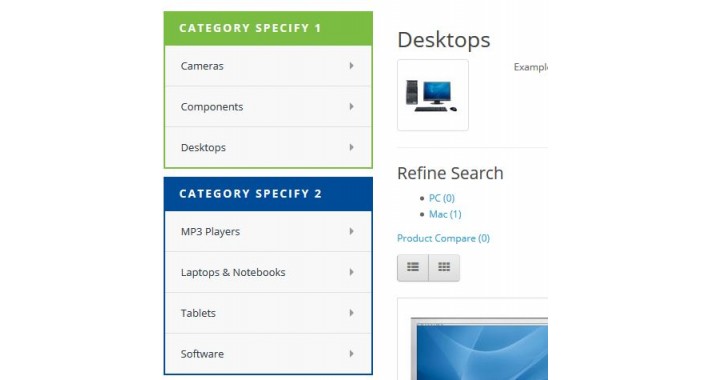Follow the Mac (1) refine link
Viewport: 710px width, 380px height.
[x=445, y=214]
